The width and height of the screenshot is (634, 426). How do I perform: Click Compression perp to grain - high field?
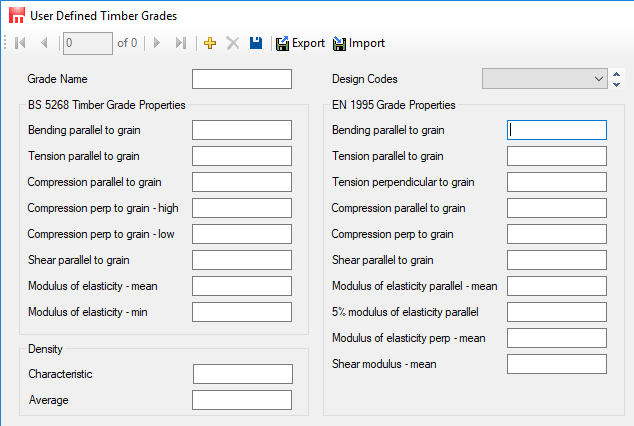tap(242, 208)
